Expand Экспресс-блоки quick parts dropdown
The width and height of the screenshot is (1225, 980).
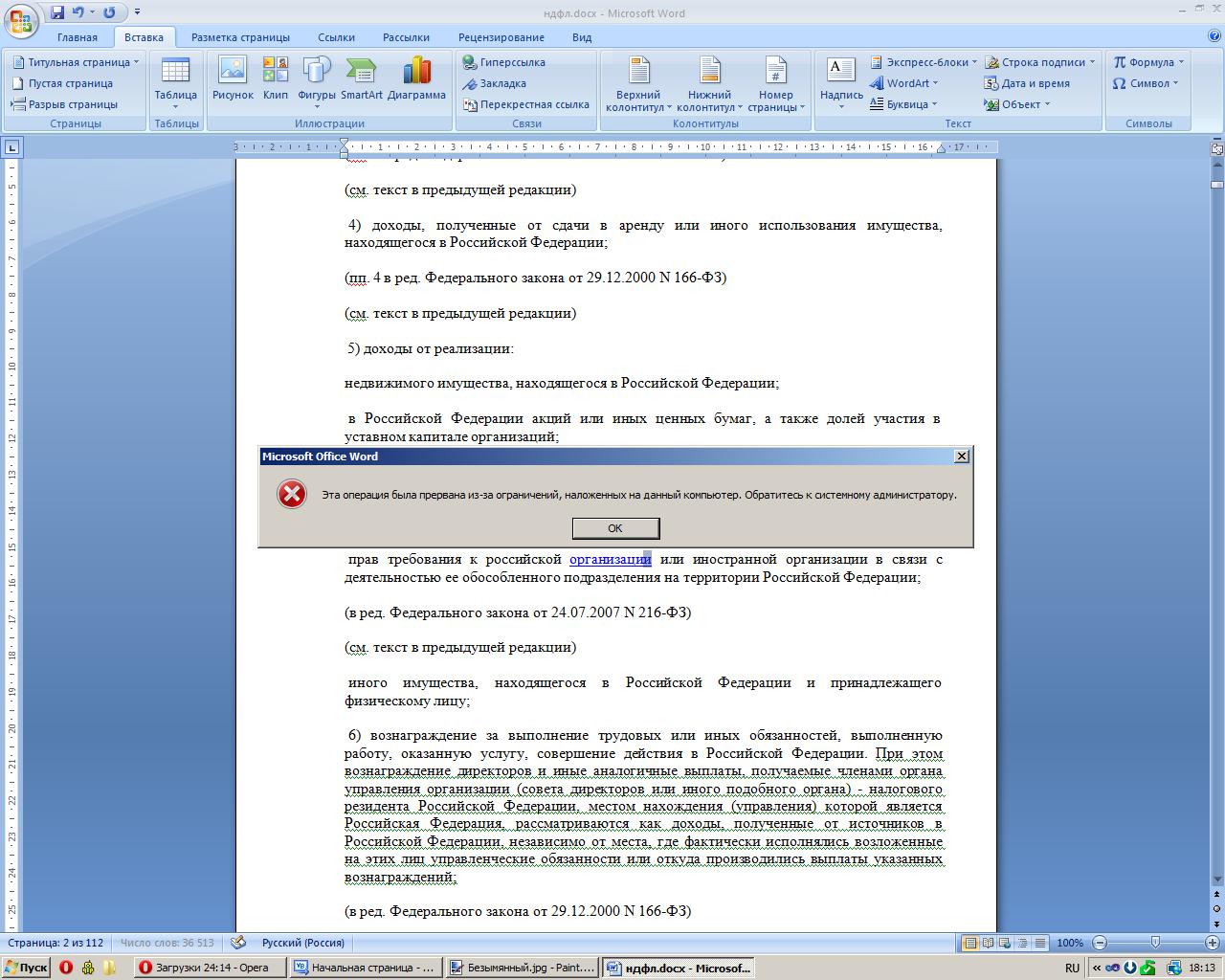pyautogui.click(x=924, y=62)
